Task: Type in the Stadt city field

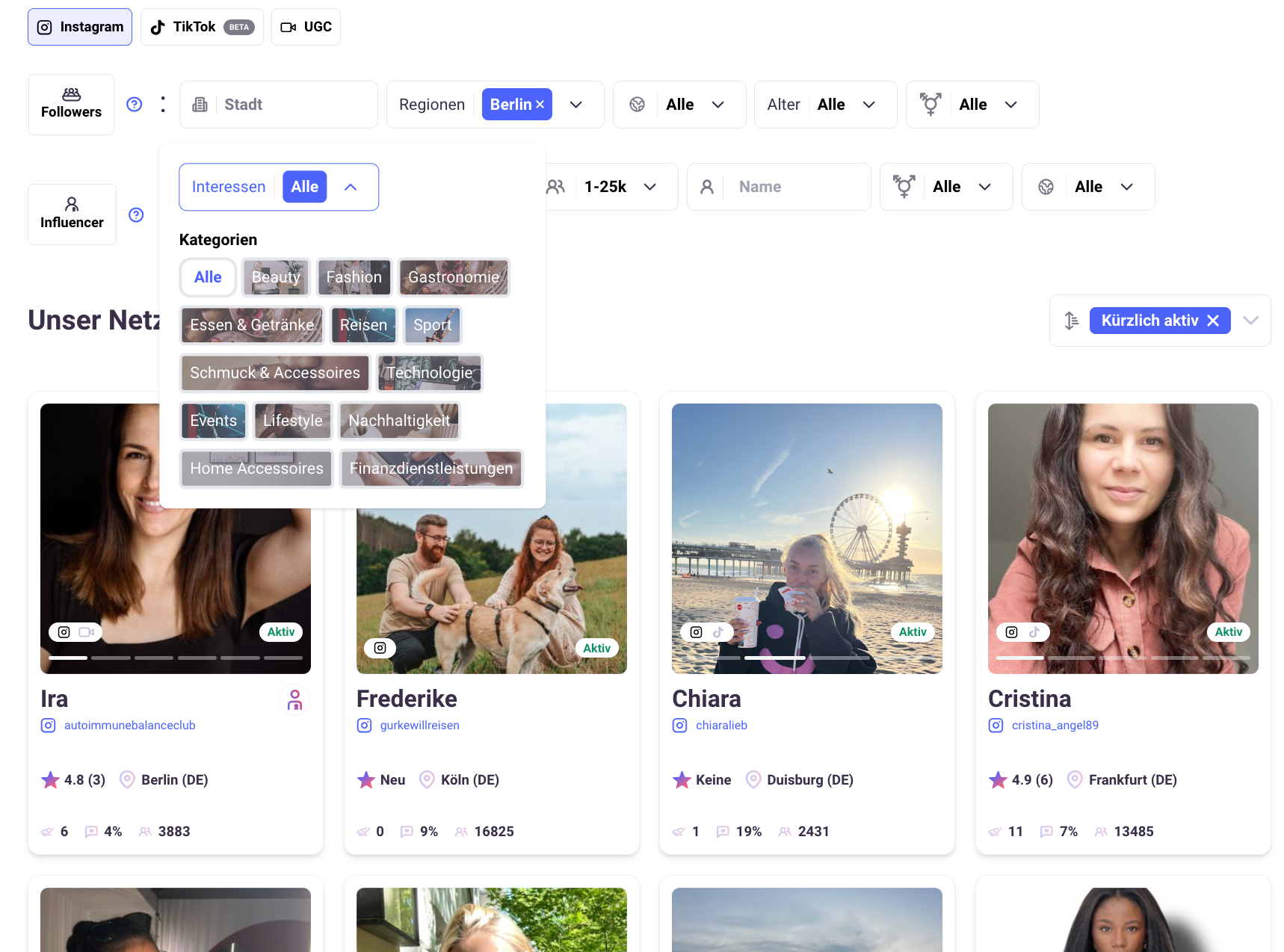Action: tap(279, 105)
